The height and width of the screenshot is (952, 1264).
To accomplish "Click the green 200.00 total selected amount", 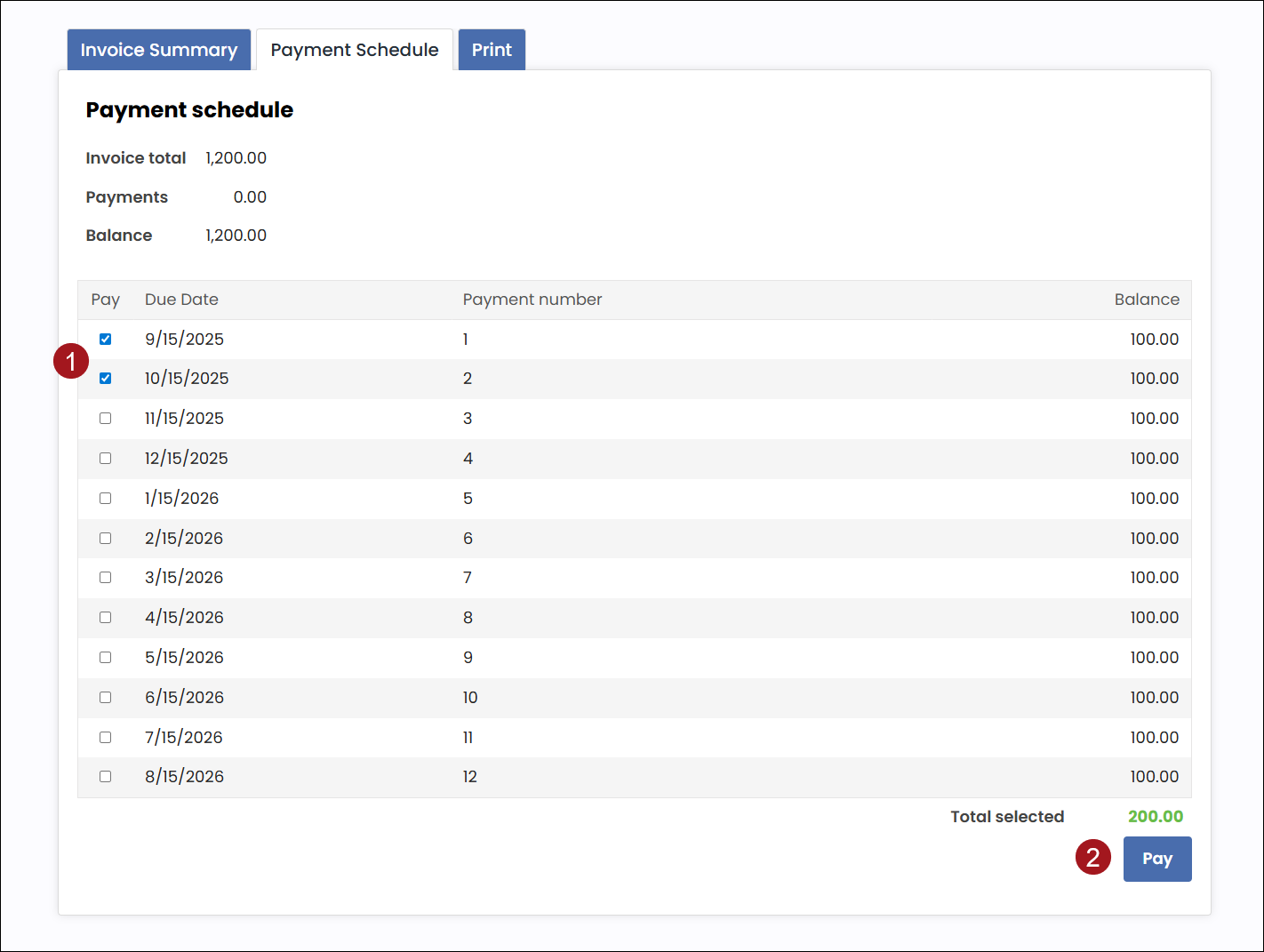I will (1155, 817).
